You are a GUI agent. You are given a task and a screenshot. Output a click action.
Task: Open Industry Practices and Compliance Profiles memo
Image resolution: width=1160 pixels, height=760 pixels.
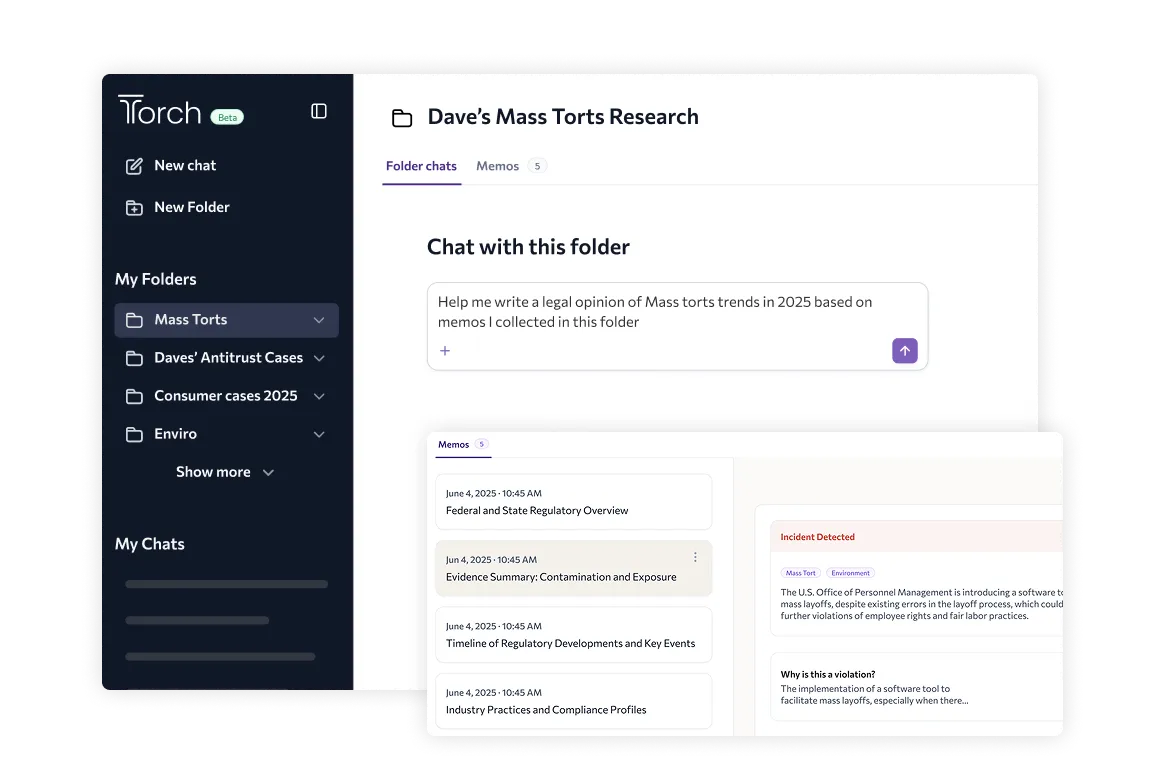coord(573,702)
